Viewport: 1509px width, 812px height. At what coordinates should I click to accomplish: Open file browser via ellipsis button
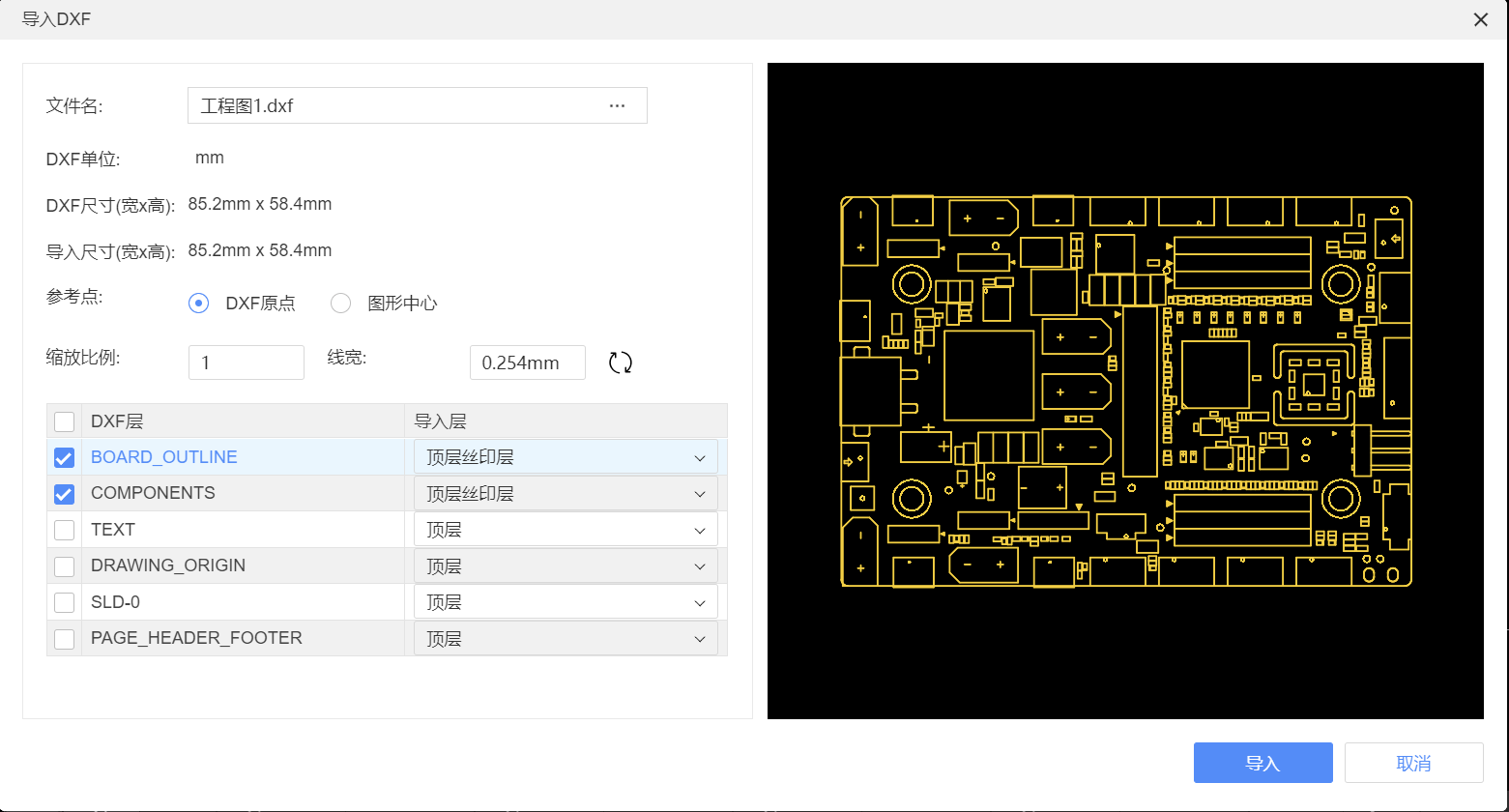point(617,106)
